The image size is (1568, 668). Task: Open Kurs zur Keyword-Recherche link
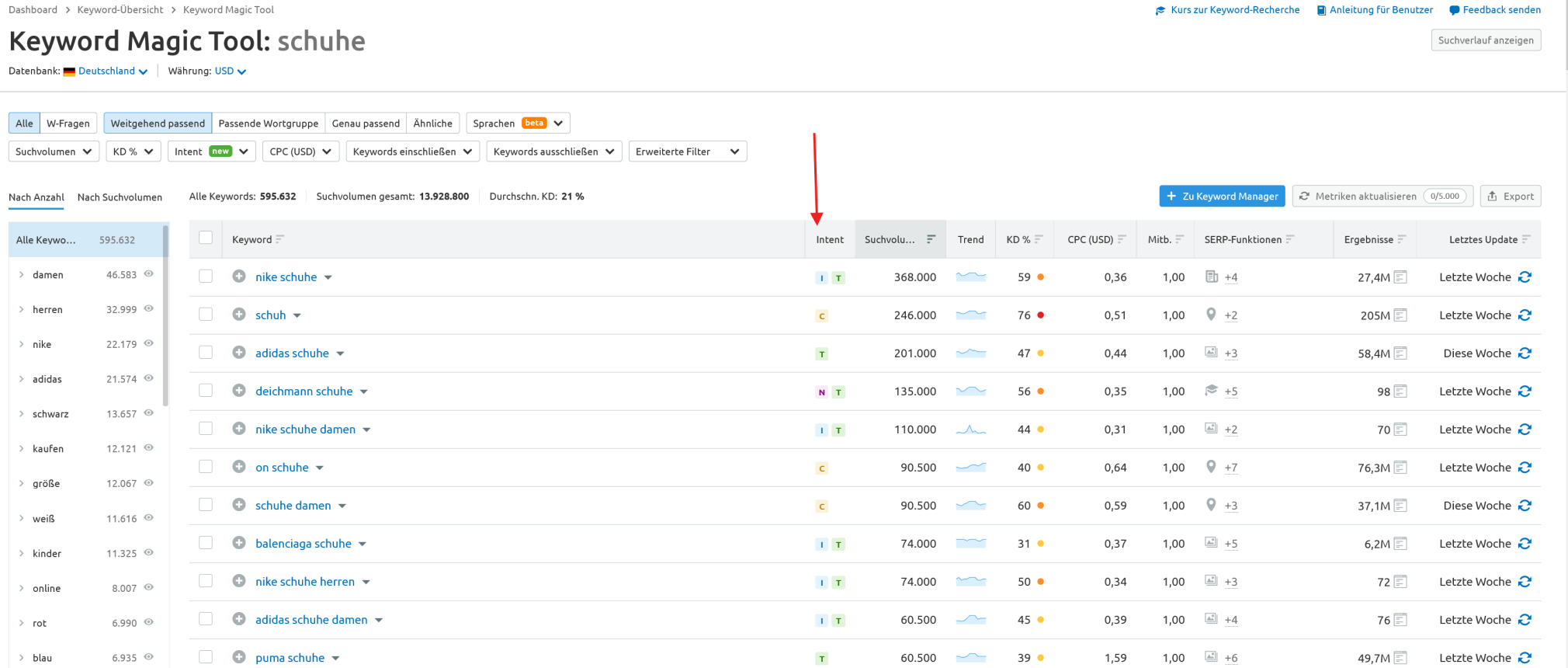[x=1227, y=10]
